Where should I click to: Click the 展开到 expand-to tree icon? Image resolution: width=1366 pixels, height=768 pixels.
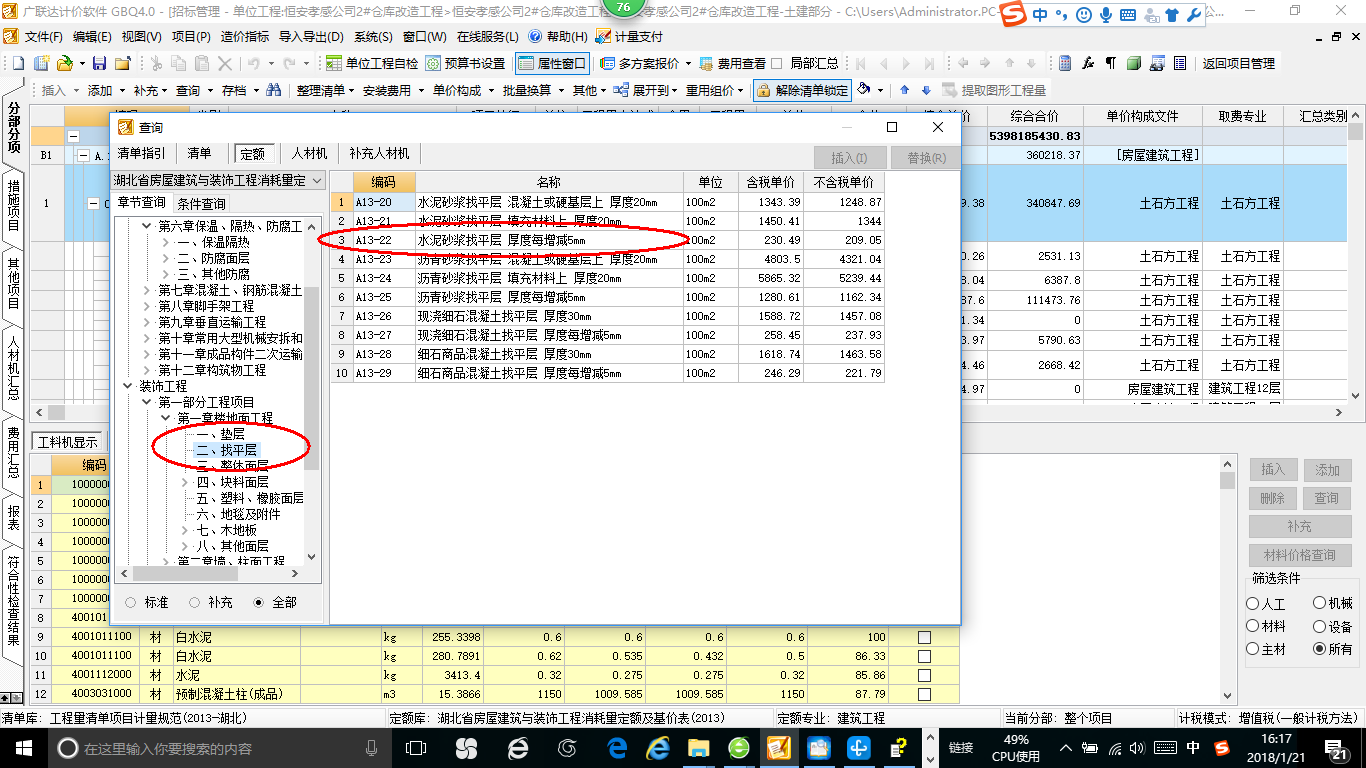(x=620, y=90)
